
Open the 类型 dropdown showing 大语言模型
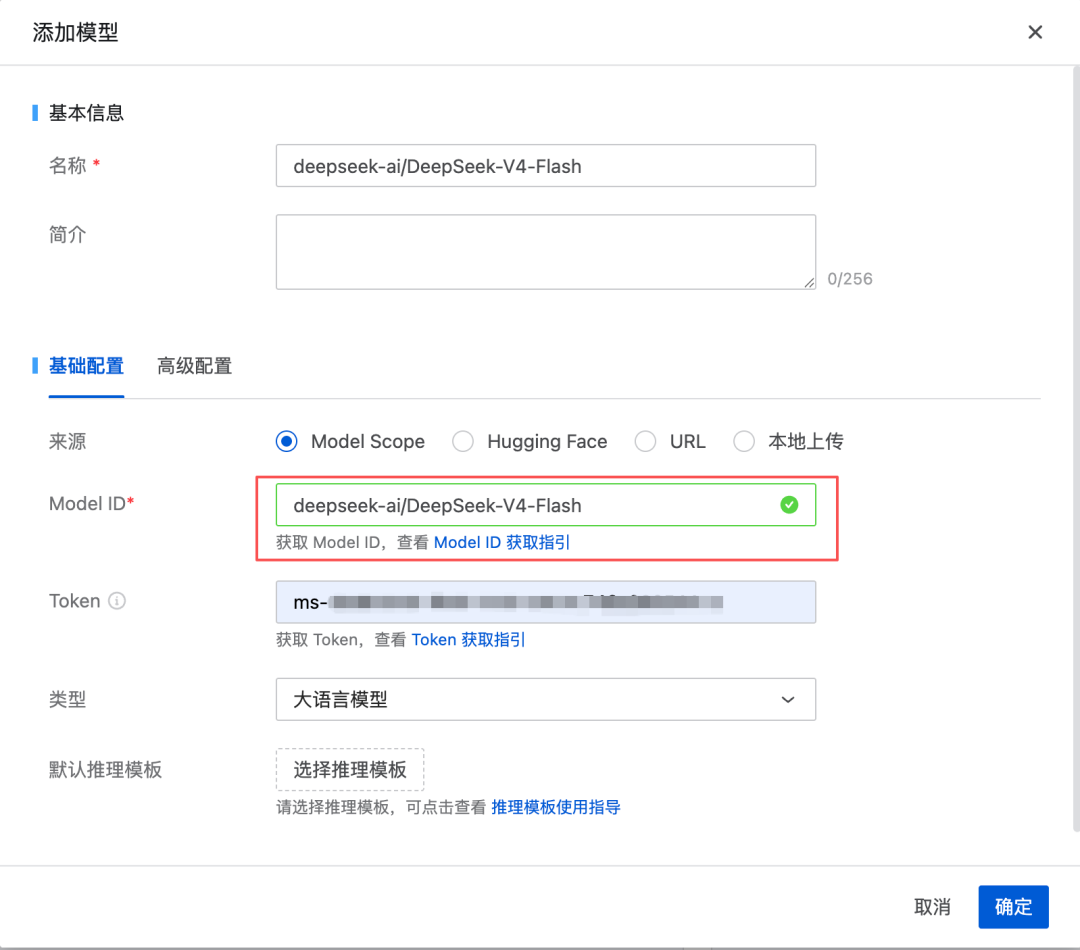(546, 699)
